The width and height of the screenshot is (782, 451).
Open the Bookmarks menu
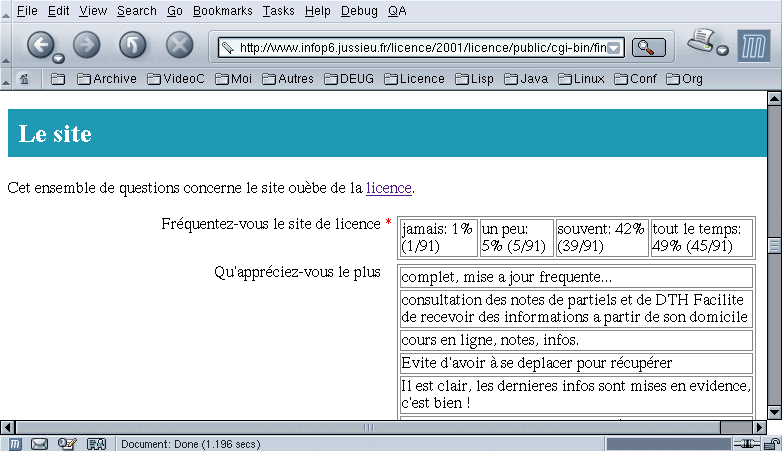click(x=222, y=10)
